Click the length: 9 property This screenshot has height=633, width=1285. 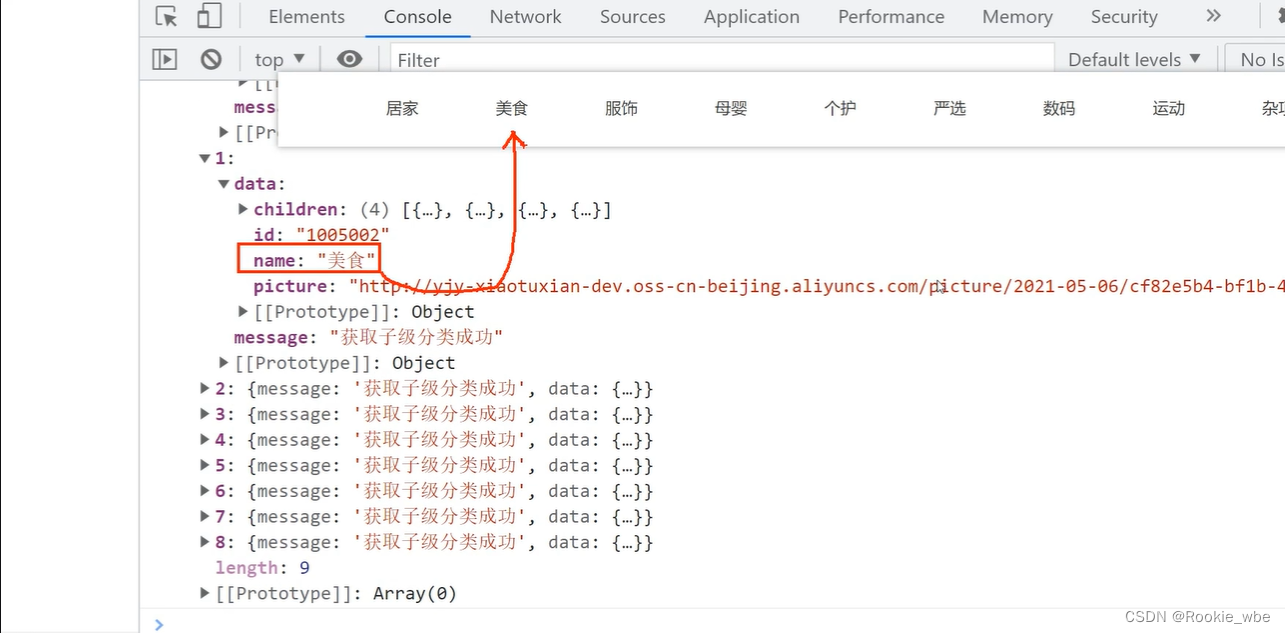coord(262,568)
